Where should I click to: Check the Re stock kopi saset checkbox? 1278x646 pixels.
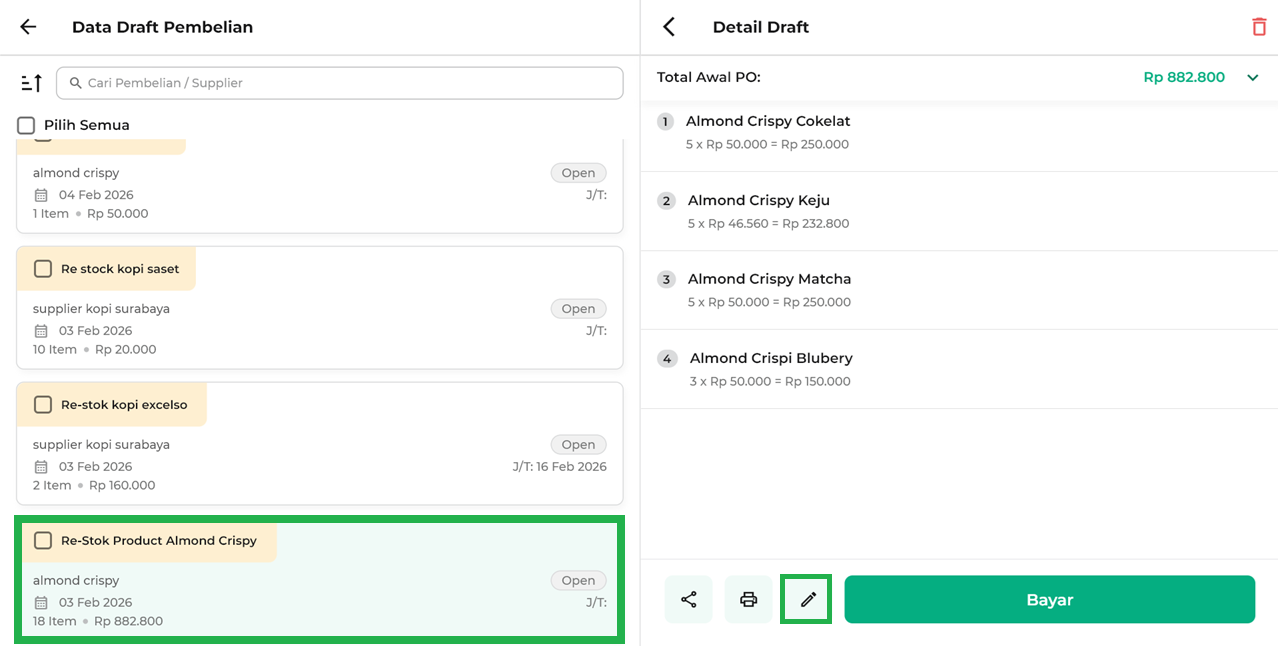(x=43, y=269)
